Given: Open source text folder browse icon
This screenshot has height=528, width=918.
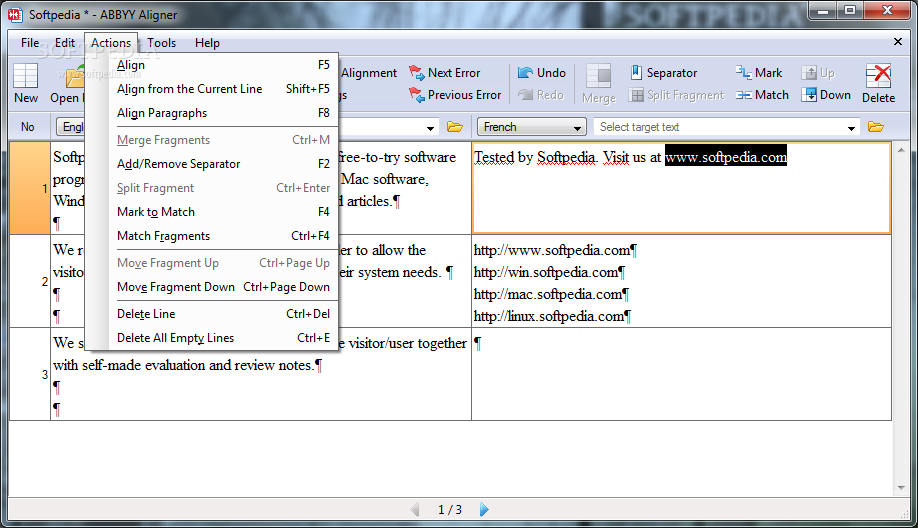Looking at the screenshot, I should (x=455, y=127).
